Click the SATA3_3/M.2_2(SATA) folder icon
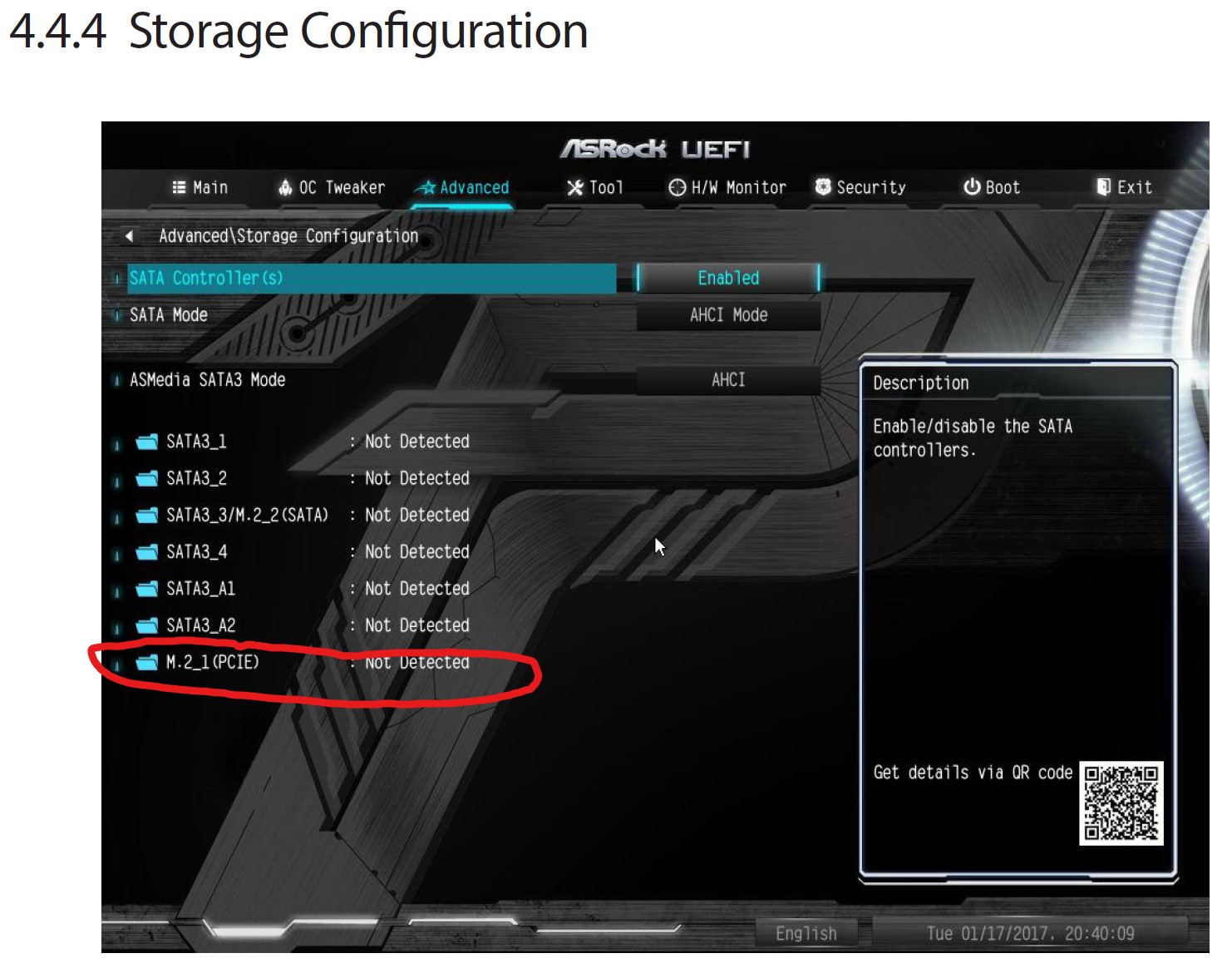The height and width of the screenshot is (973, 1232). click(x=147, y=516)
